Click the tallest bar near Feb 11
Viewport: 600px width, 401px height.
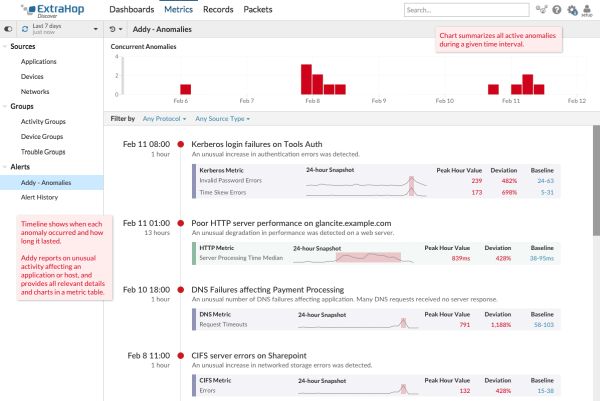pyautogui.click(x=528, y=84)
